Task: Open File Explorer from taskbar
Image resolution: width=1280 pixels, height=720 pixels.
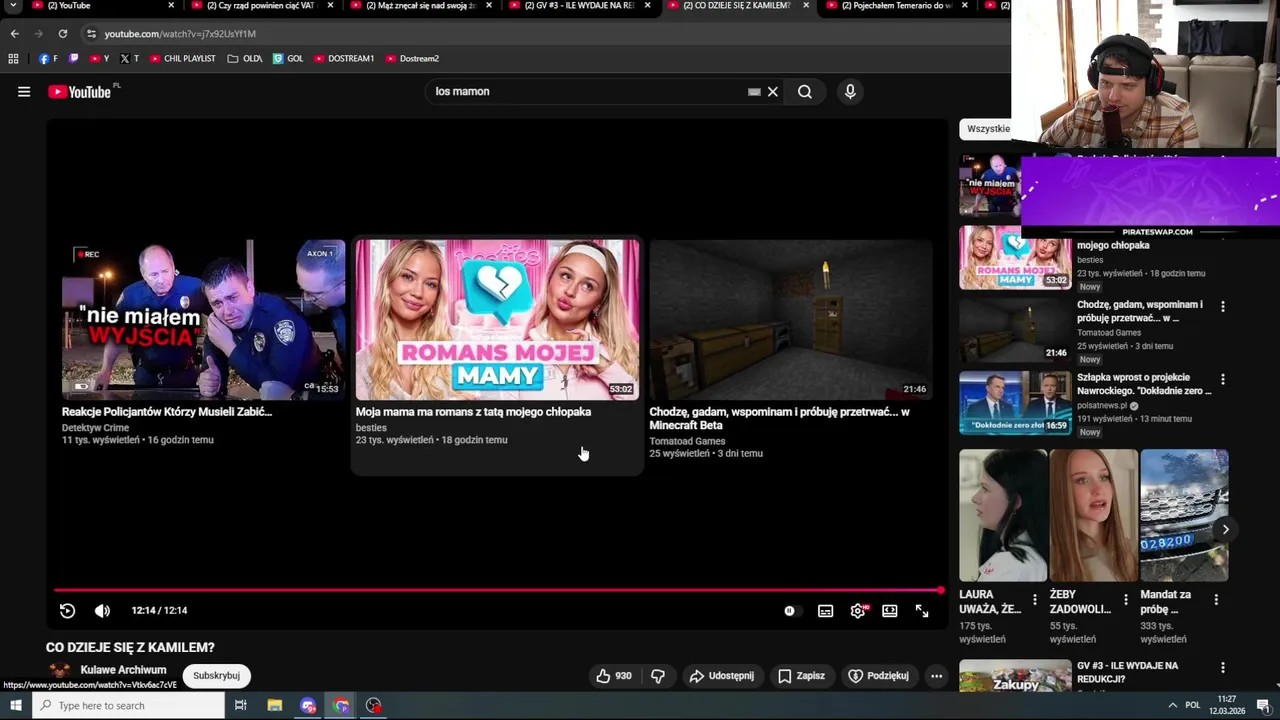Action: click(274, 706)
